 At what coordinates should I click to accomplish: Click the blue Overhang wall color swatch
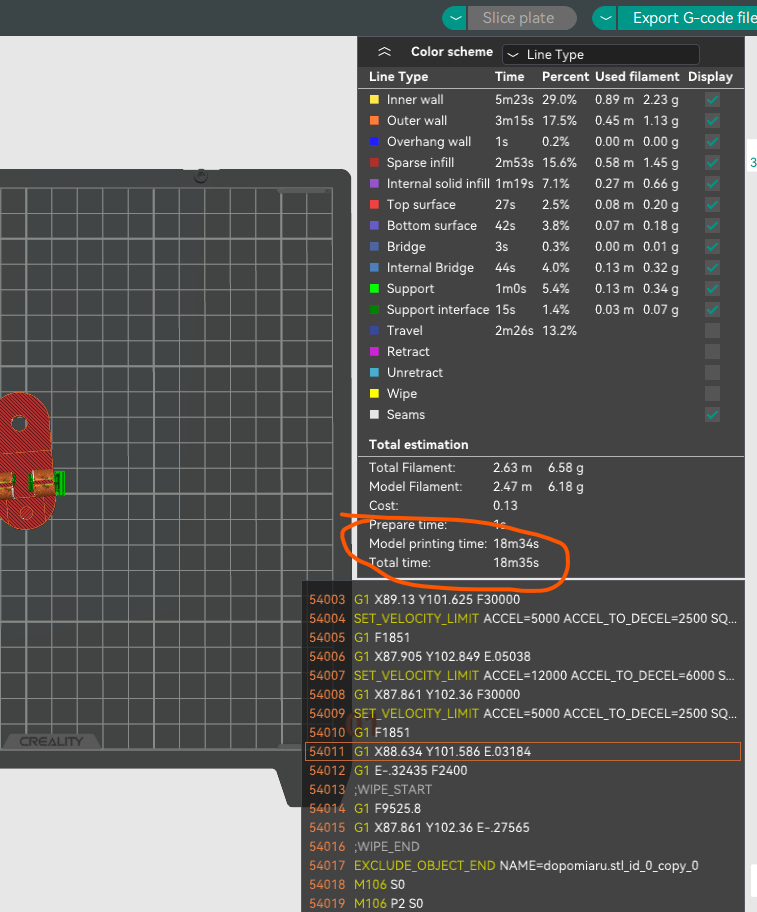click(375, 142)
